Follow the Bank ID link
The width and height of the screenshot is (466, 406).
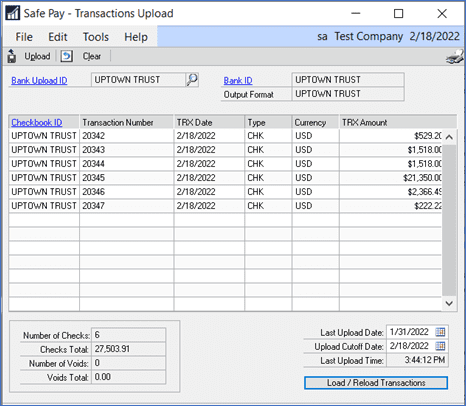[x=238, y=81]
